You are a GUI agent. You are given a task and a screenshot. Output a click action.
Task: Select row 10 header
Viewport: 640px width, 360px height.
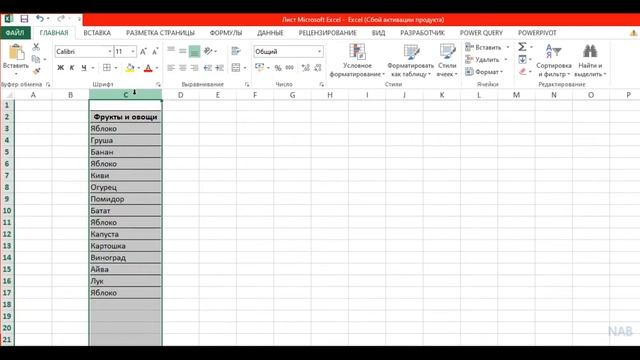7,211
